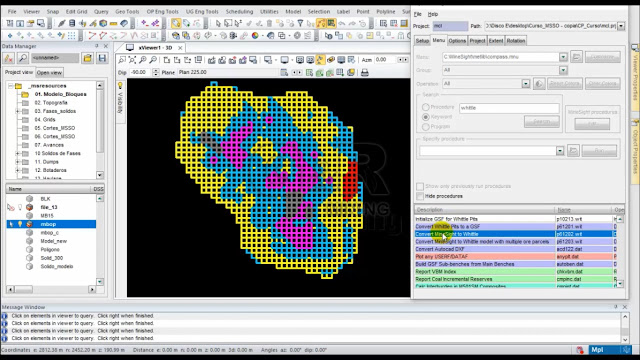
Task: Select the Procedure radio button
Action: click(x=426, y=107)
